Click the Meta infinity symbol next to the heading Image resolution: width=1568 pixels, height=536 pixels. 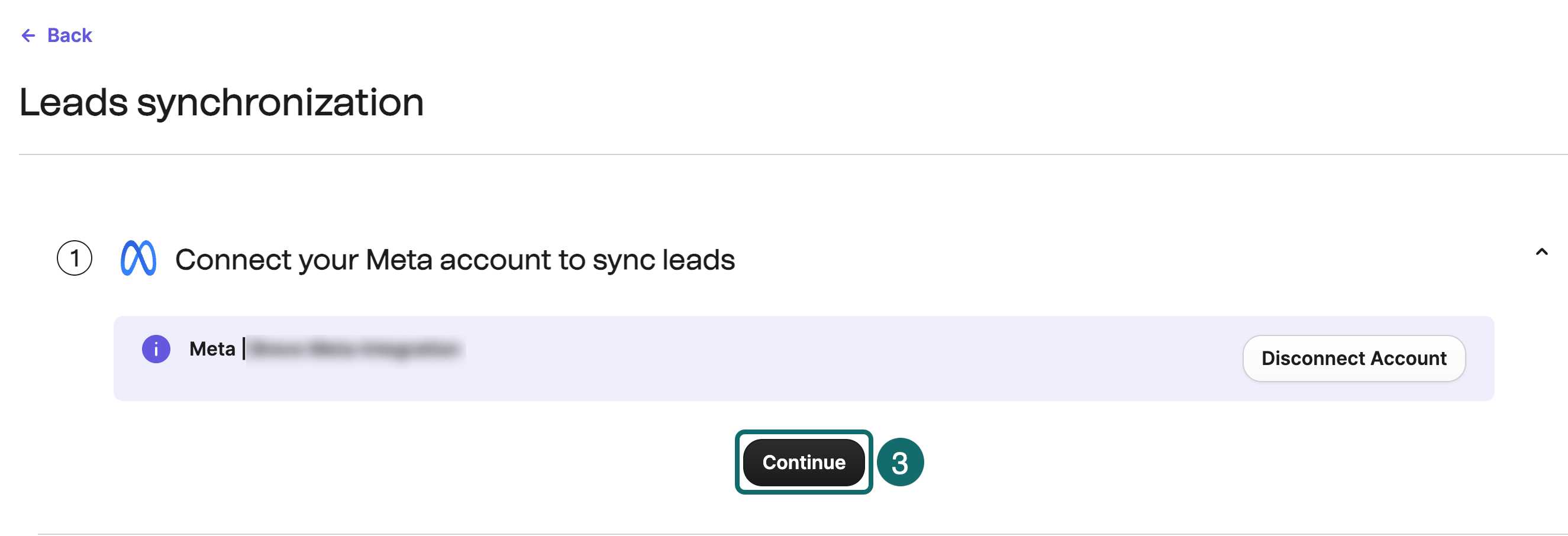[140, 259]
